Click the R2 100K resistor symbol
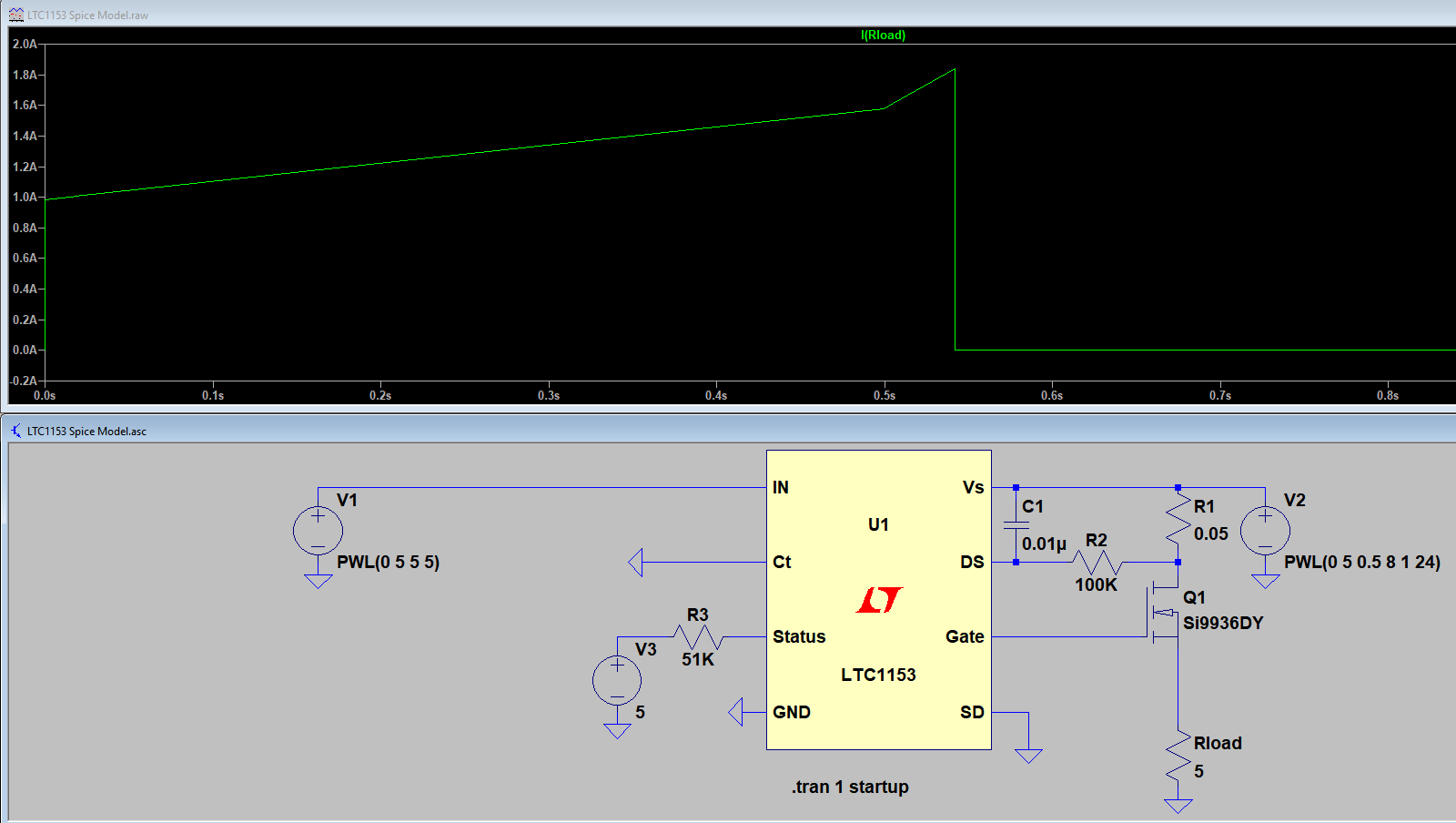1456x823 pixels. click(1097, 563)
